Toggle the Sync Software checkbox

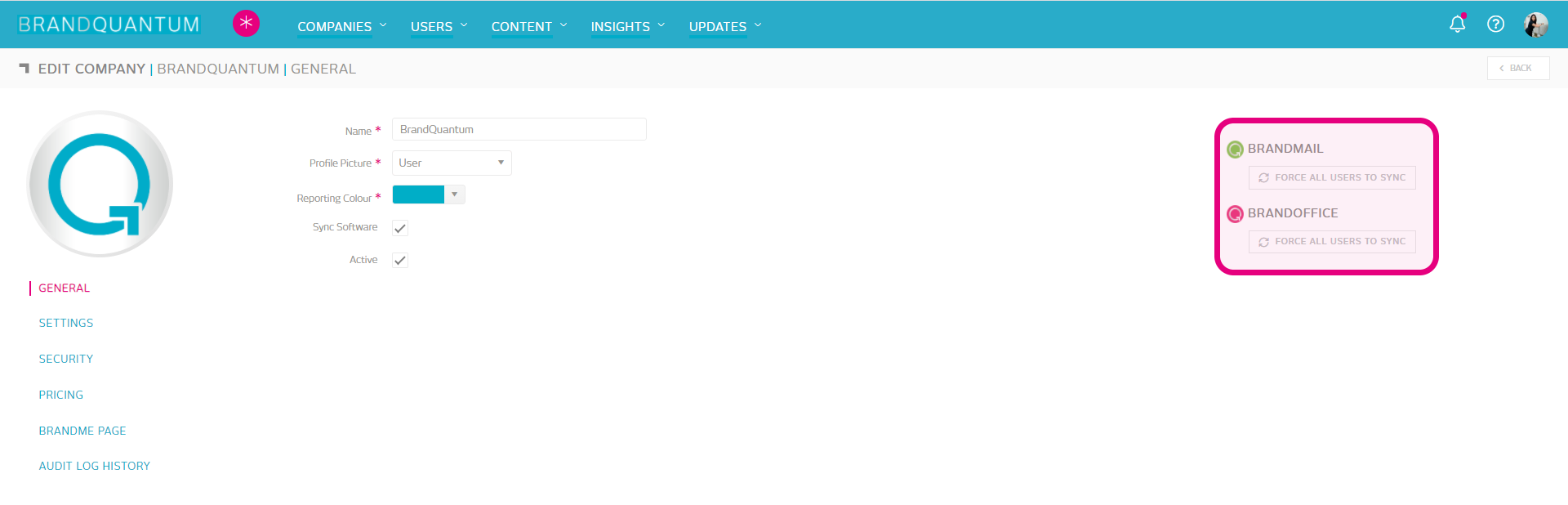tap(400, 228)
